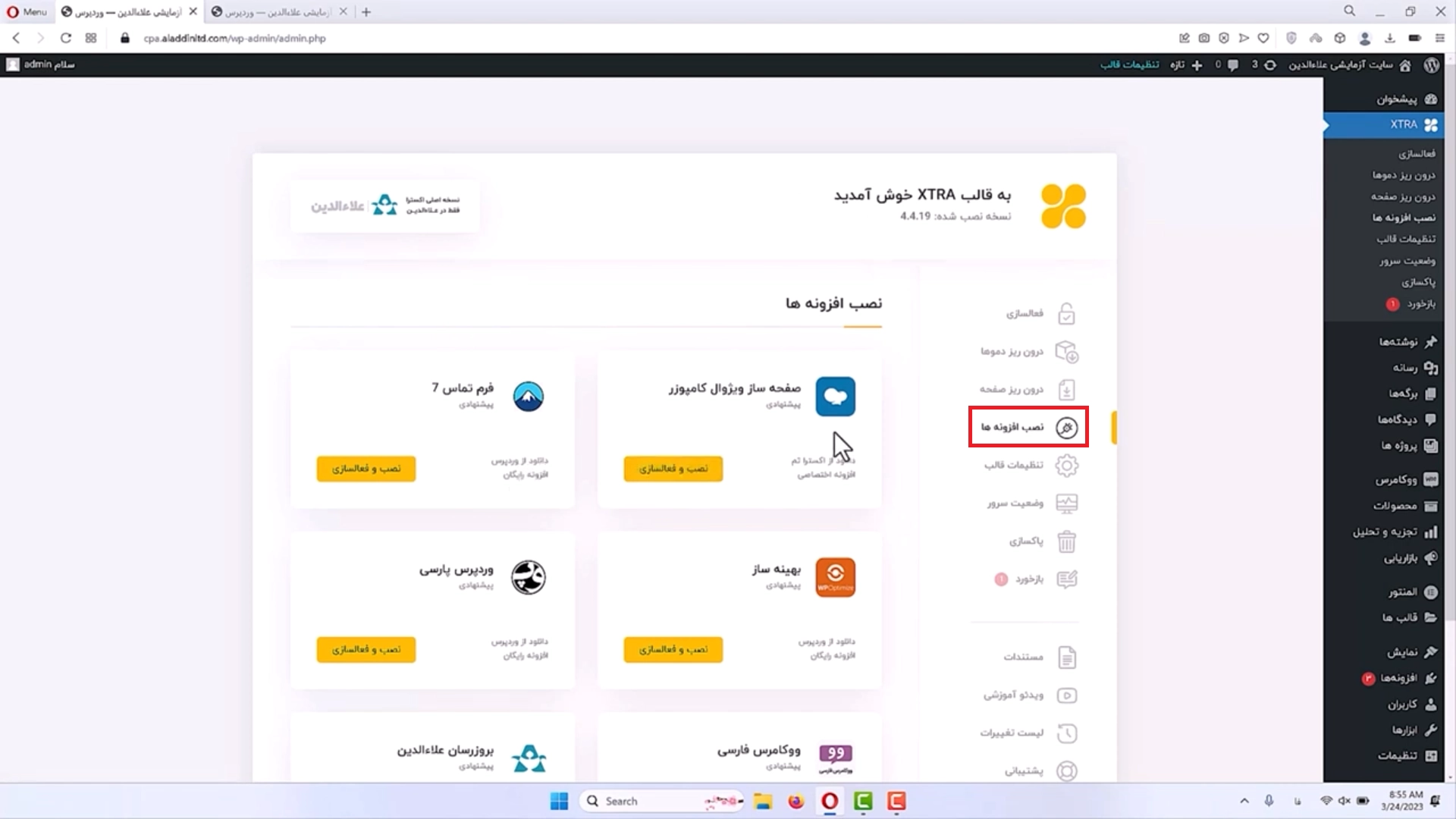Open the Opera Menu button
This screenshot has width=1456, height=819.
pos(27,12)
